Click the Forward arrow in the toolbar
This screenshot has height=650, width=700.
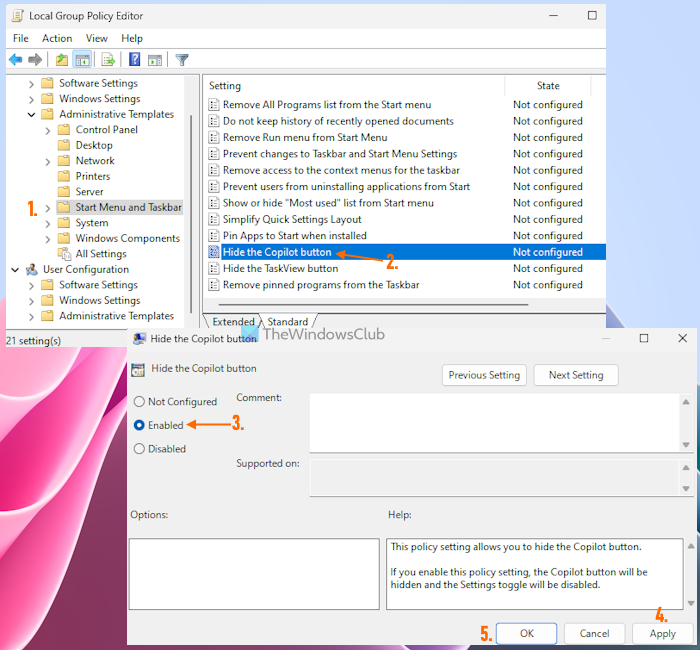(36, 60)
